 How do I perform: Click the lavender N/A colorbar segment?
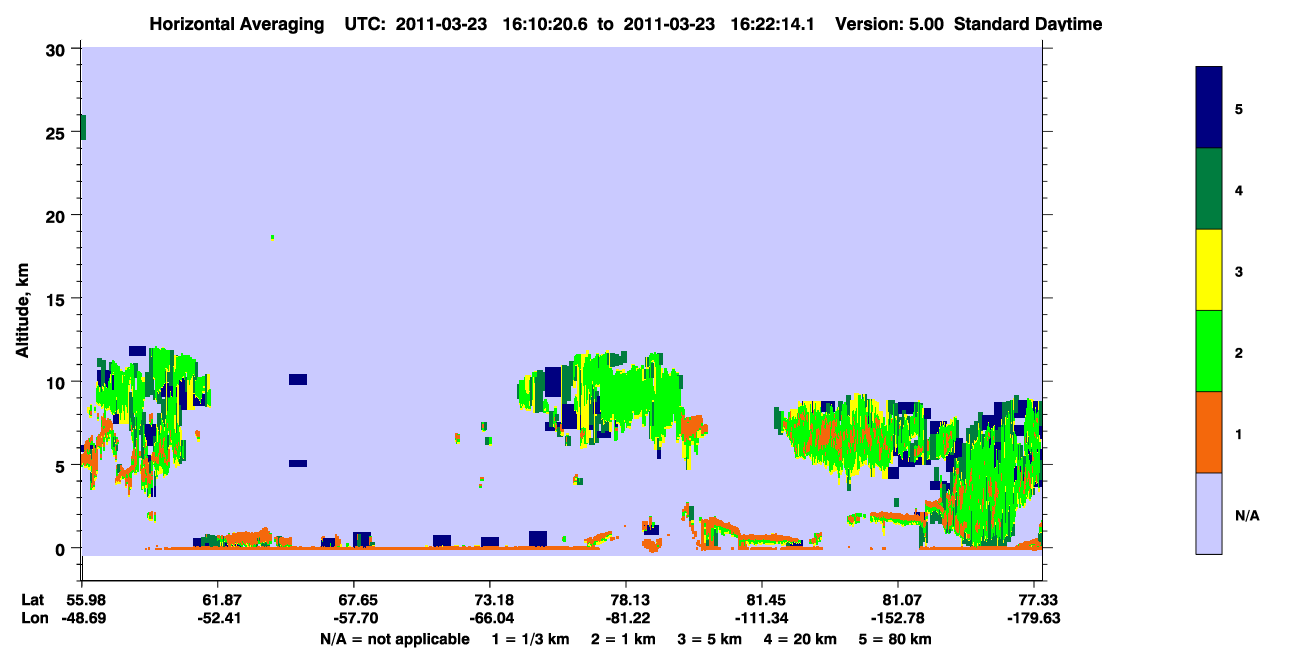pyautogui.click(x=1209, y=513)
